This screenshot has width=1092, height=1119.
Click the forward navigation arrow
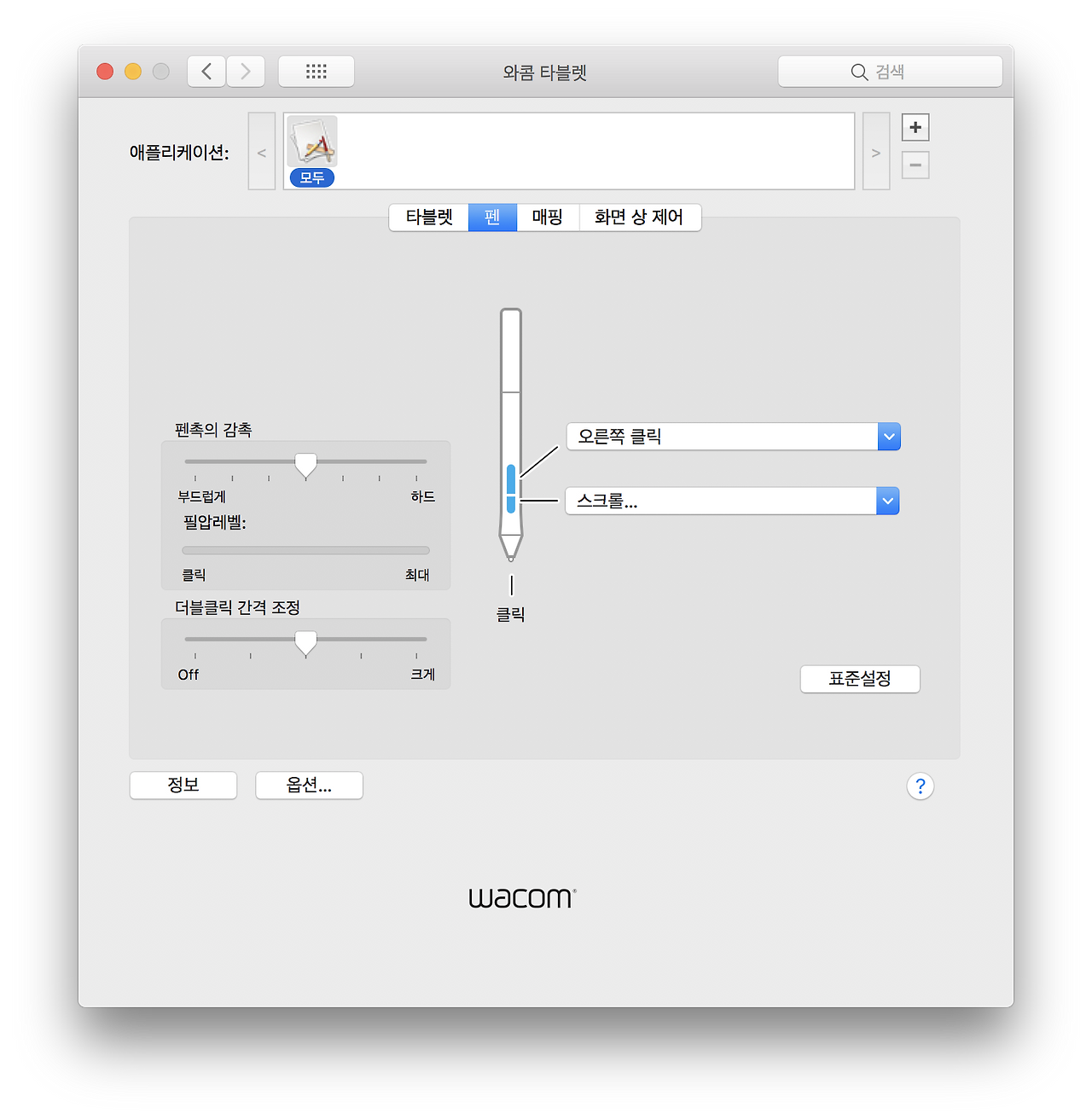coord(246,71)
